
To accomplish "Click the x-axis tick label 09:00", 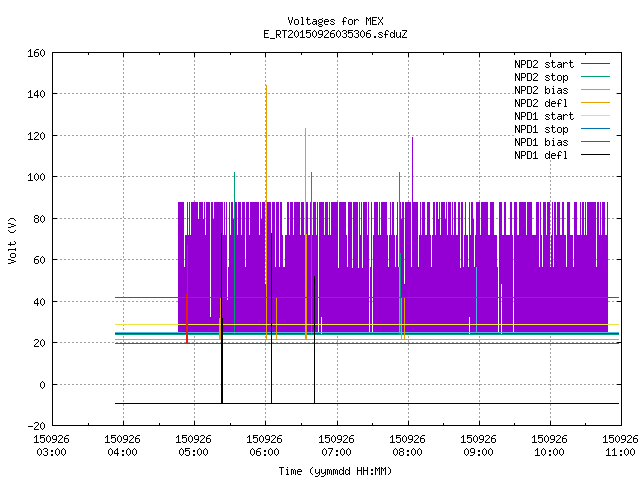I will pyautogui.click(x=478, y=452).
